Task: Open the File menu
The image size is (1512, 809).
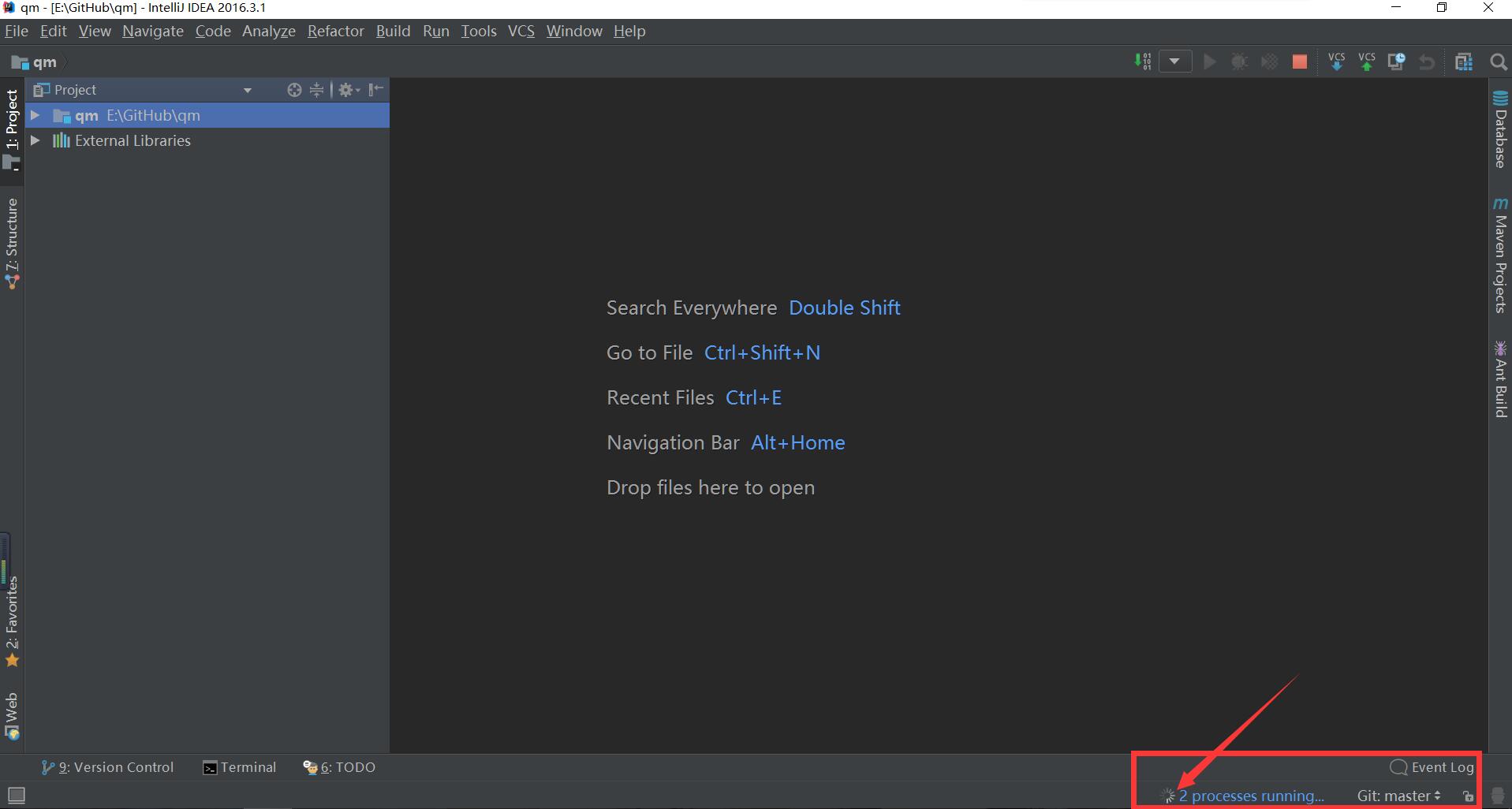Action: tap(17, 31)
